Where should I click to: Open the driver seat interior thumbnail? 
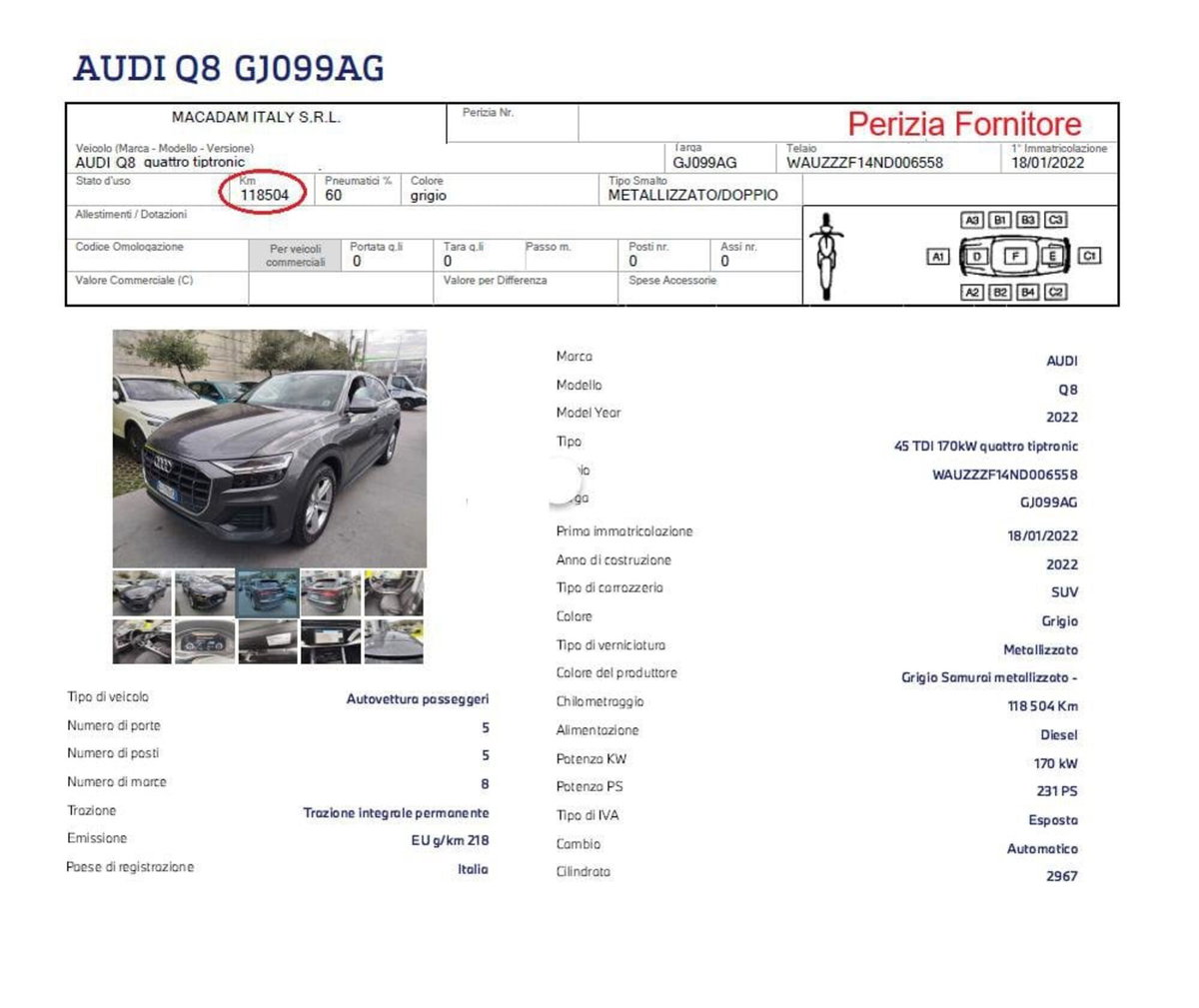[394, 593]
